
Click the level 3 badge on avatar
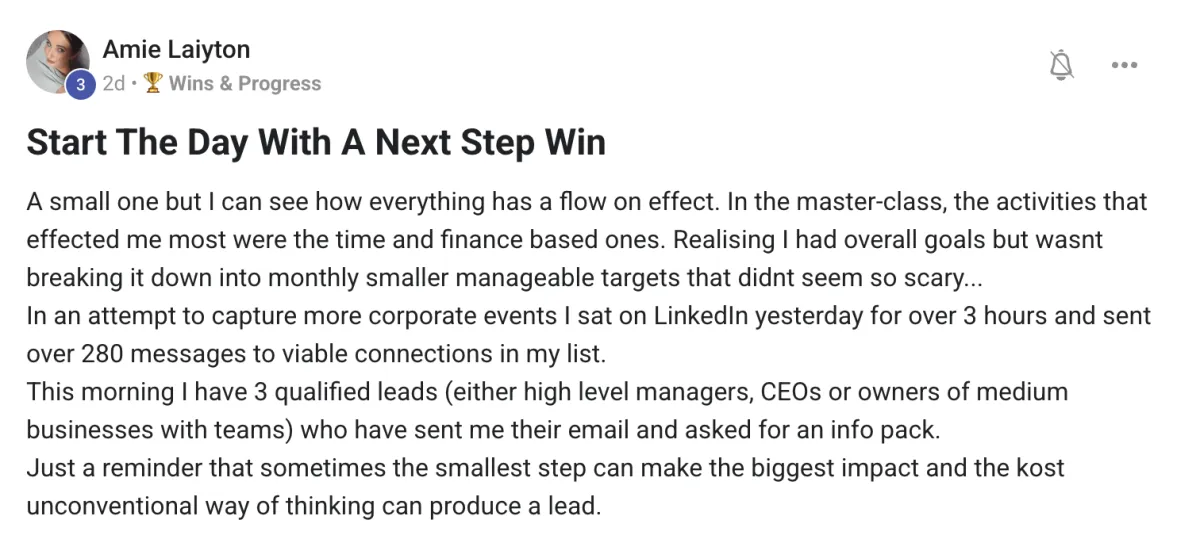click(x=81, y=85)
